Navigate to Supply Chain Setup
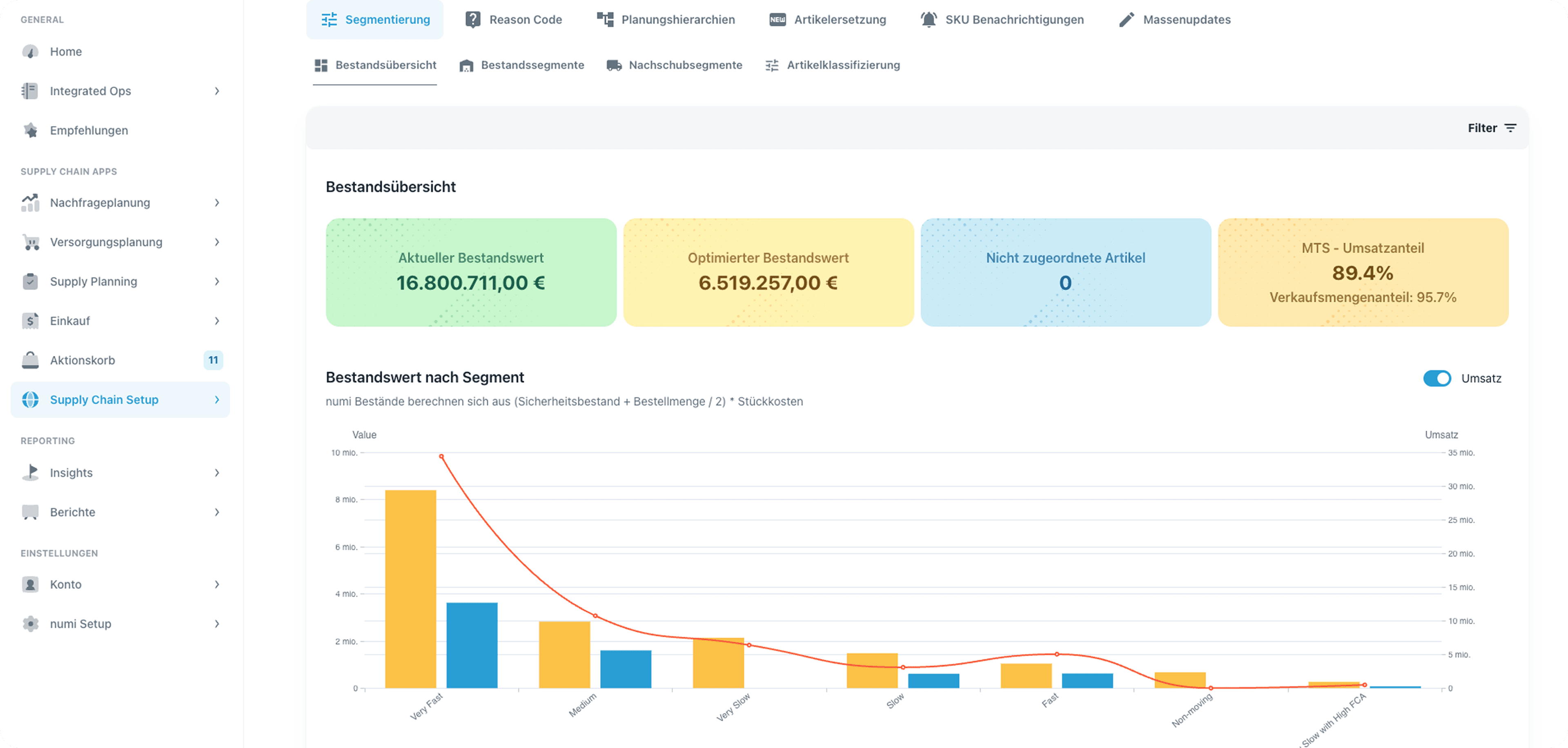 pos(104,400)
